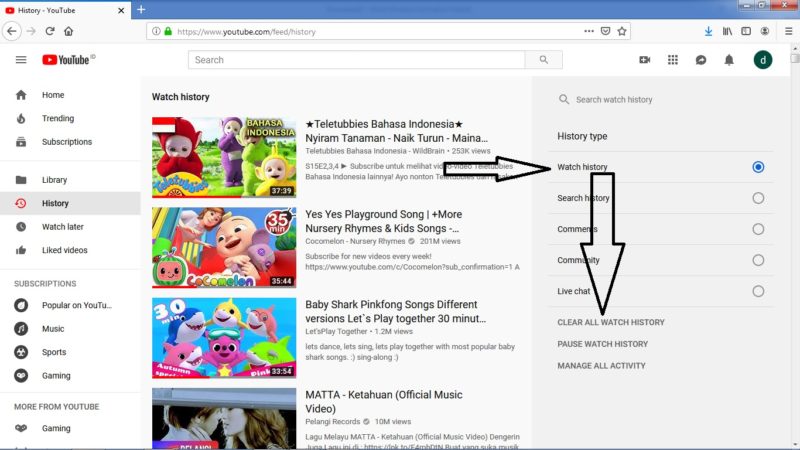The image size is (800, 450).
Task: Open Watch later in sidebar
Action: tap(70, 227)
